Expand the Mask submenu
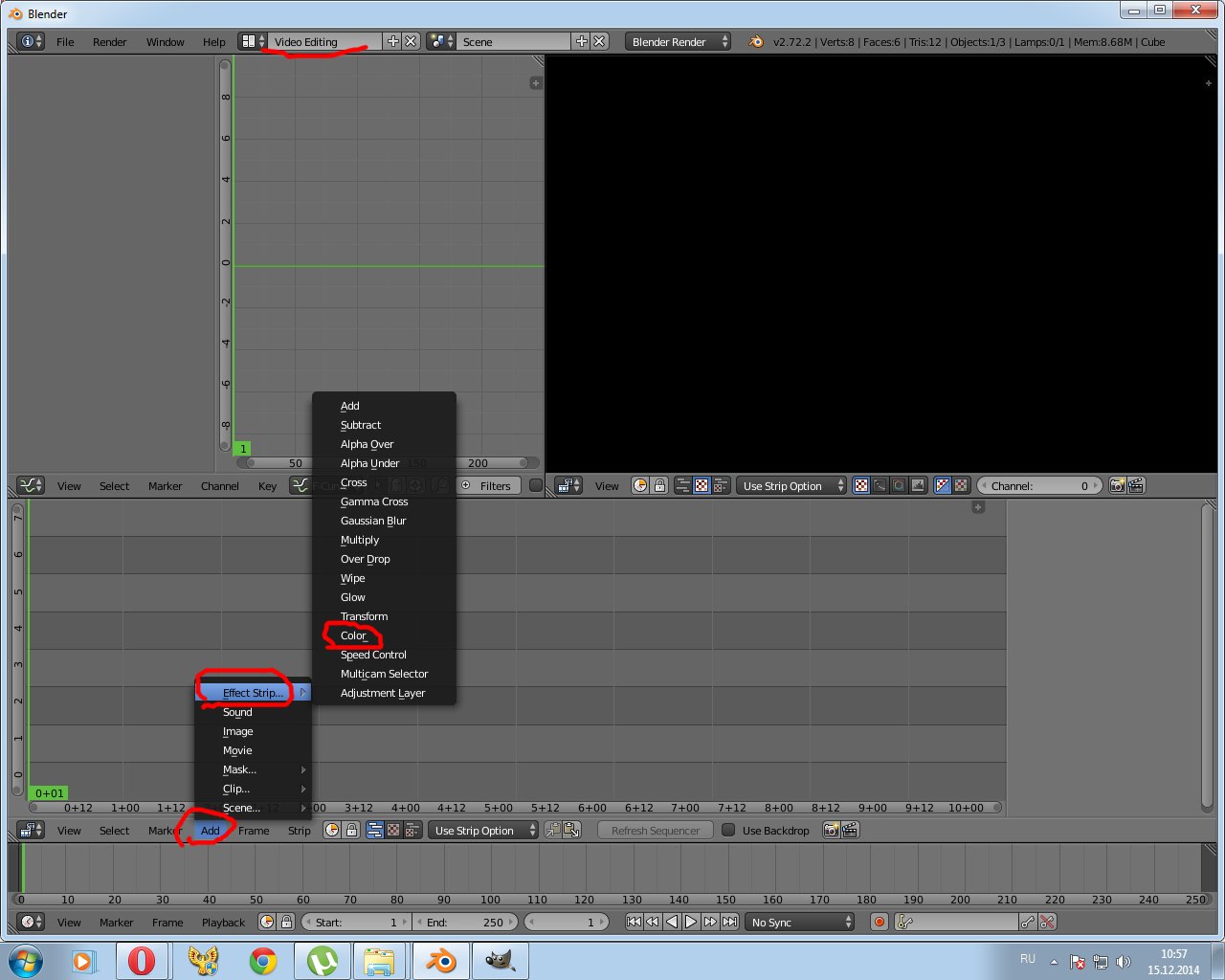The width and height of the screenshot is (1225, 980). (x=254, y=769)
